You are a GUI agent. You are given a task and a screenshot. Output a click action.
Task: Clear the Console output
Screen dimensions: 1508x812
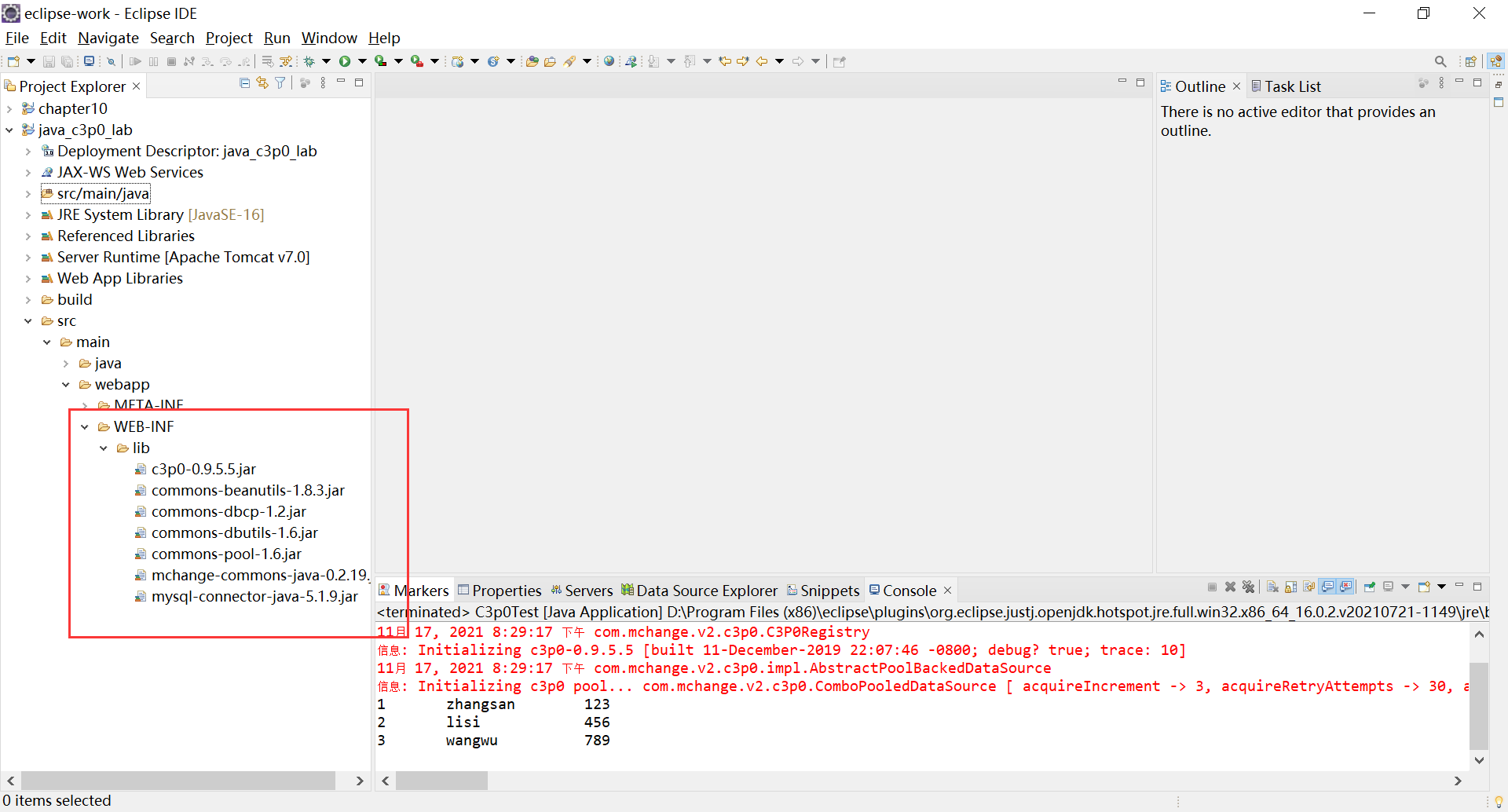pos(1272,587)
